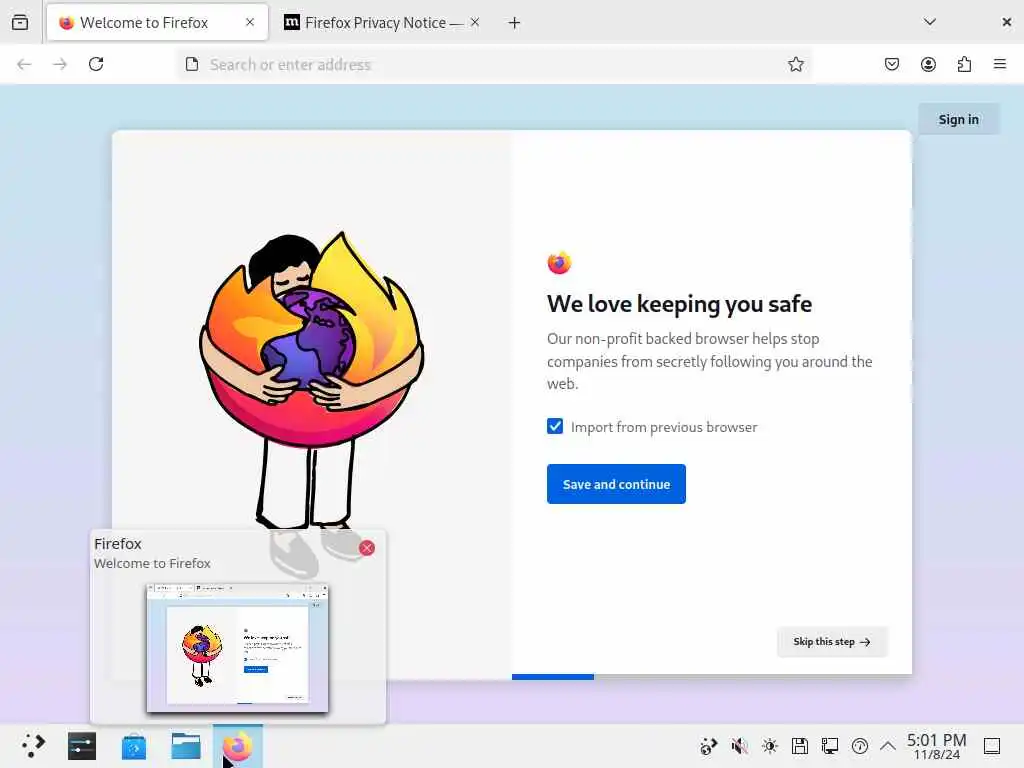This screenshot has height=768, width=1024.
Task: Open the muted audio volume tray icon
Action: (x=739, y=746)
